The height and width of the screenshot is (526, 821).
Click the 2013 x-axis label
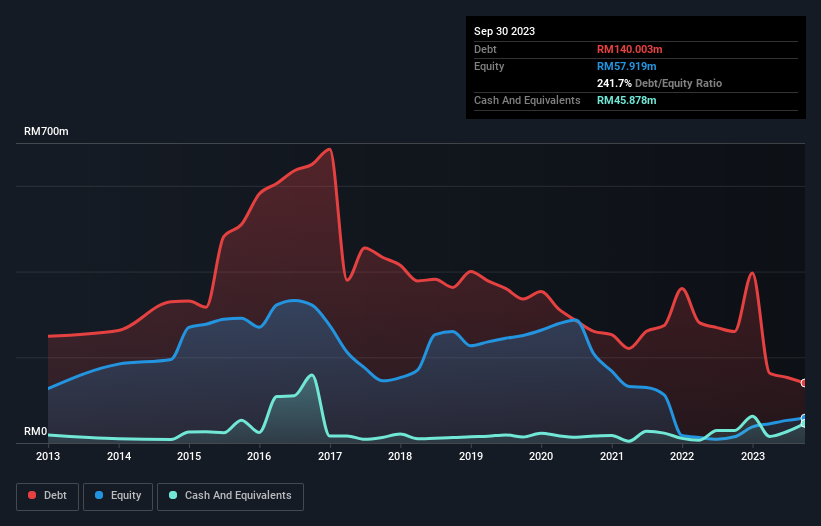tap(48, 456)
